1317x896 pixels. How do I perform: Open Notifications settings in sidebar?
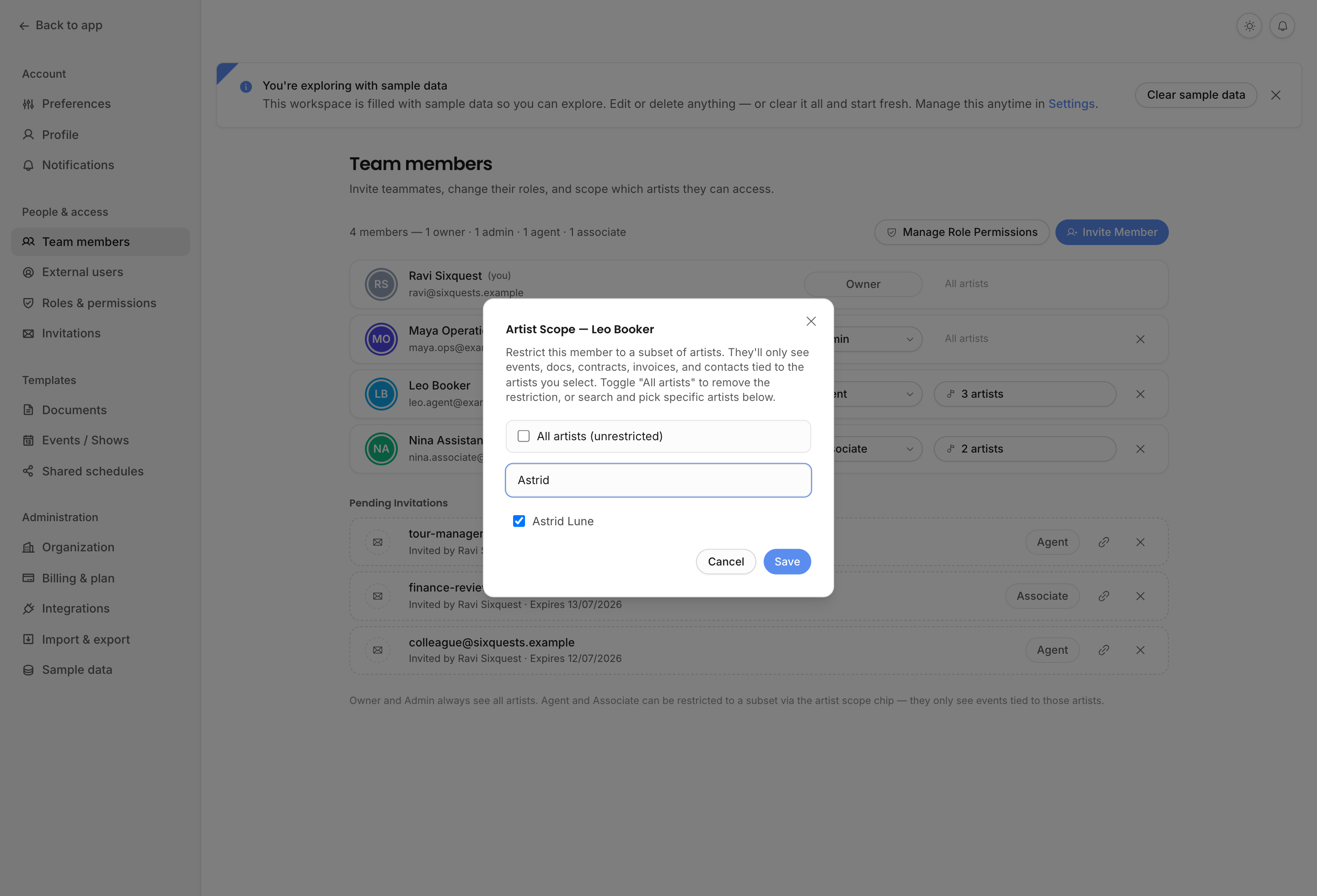pyautogui.click(x=100, y=165)
